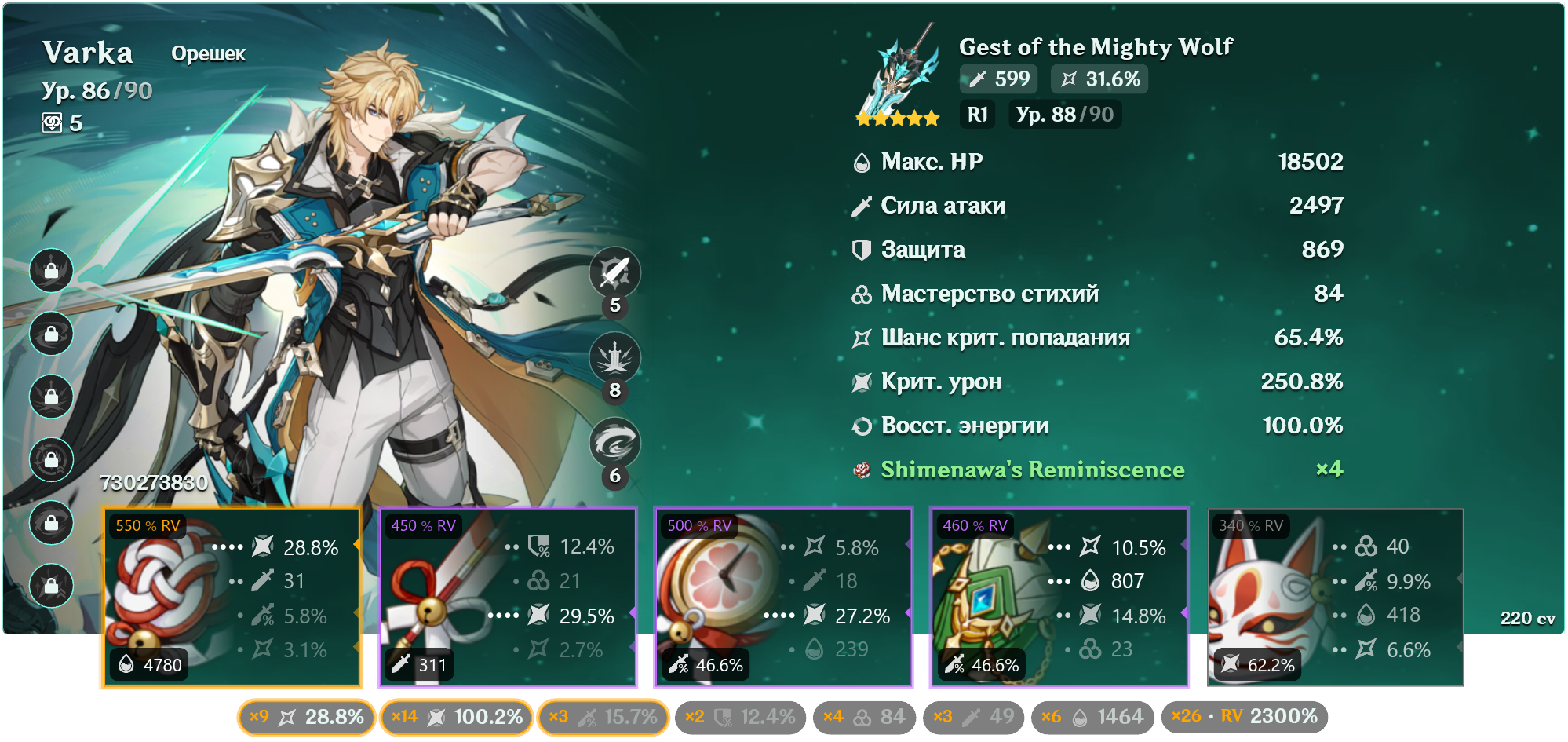Open the fox mask circlet artifact

pos(1335,598)
